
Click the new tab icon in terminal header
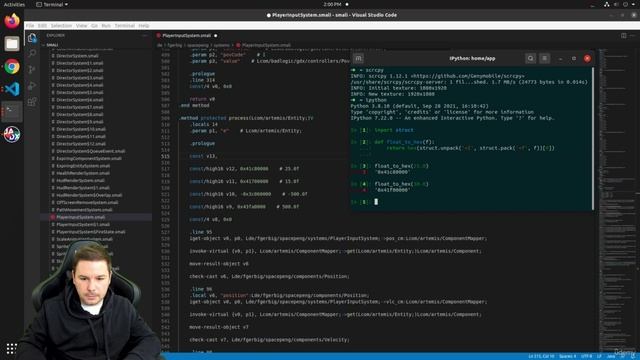pos(358,58)
